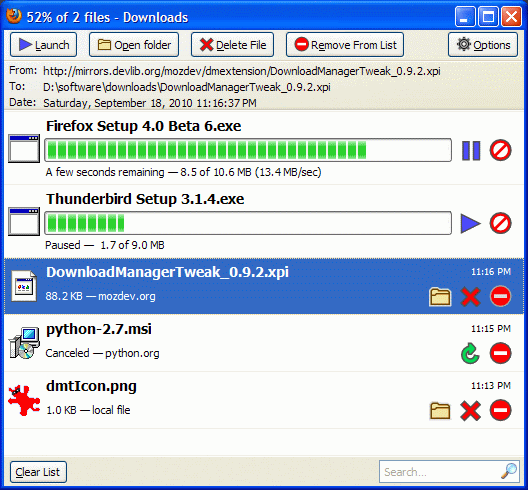Close the Downloads window
528x490 pixels.
tap(512, 16)
